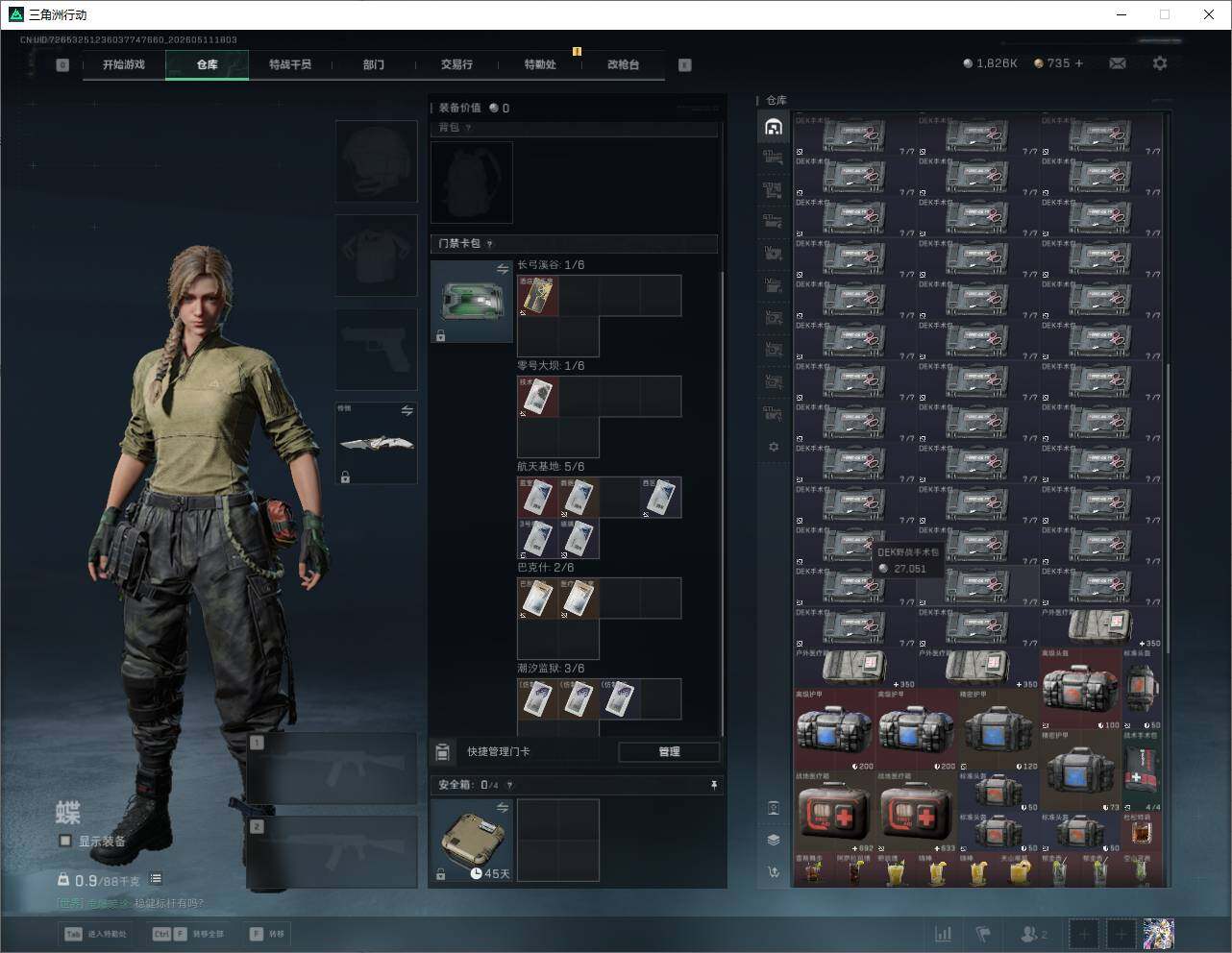Swap the melee weapon arrows
The height and width of the screenshot is (953, 1232).
coord(407,410)
